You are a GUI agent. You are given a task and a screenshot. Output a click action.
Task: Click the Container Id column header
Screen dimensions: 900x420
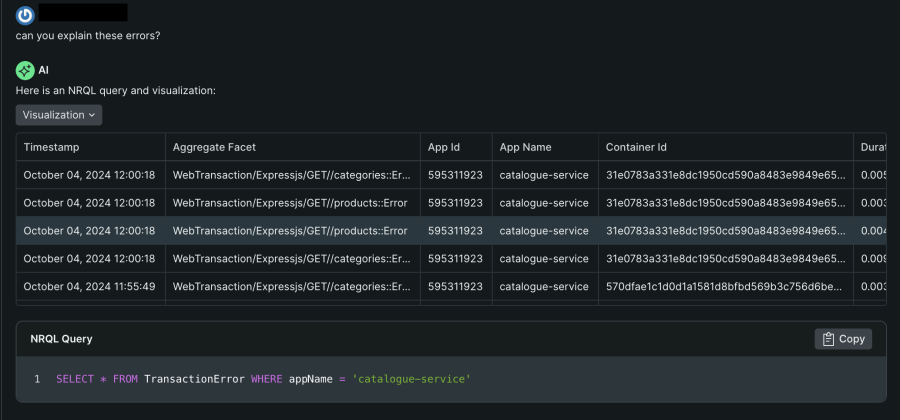click(636, 147)
